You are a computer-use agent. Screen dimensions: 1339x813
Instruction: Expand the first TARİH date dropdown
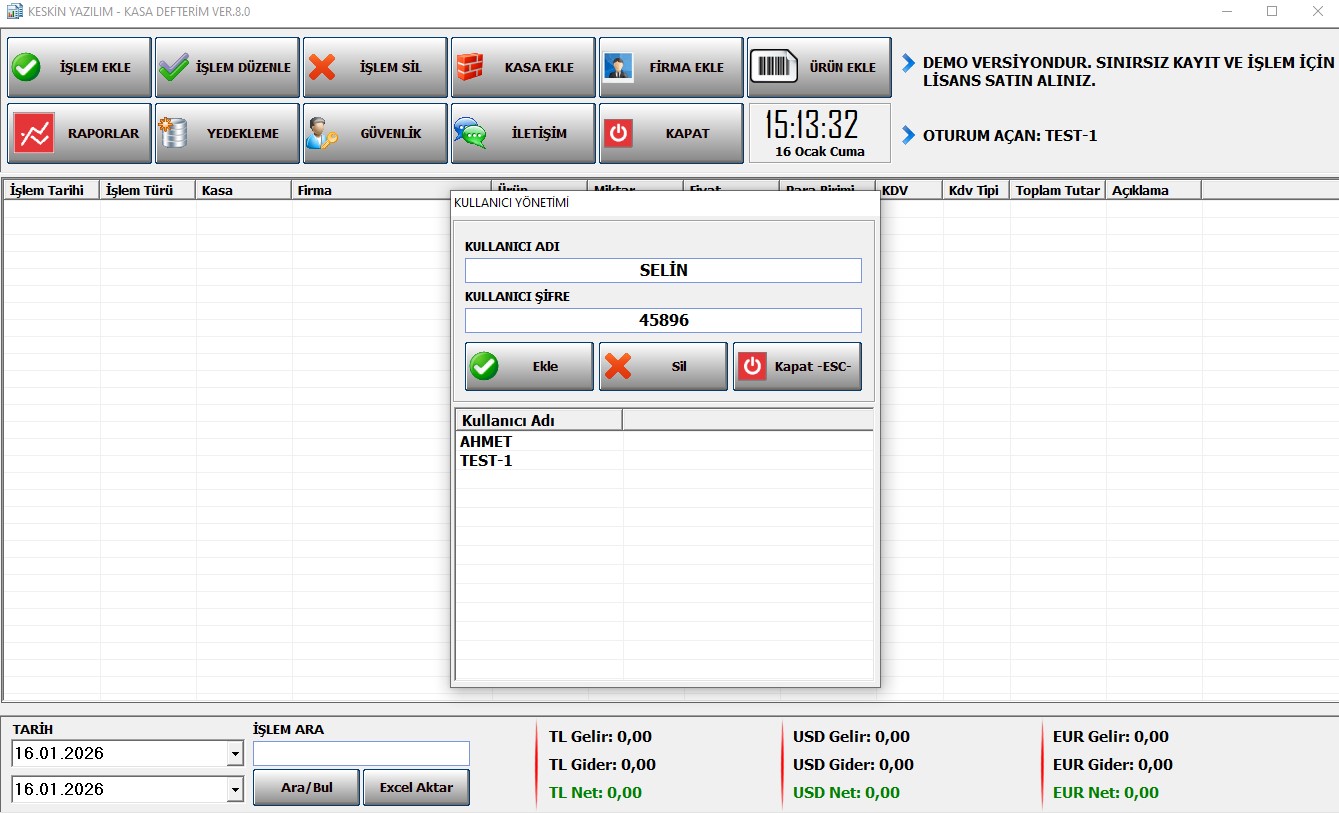[x=235, y=754]
